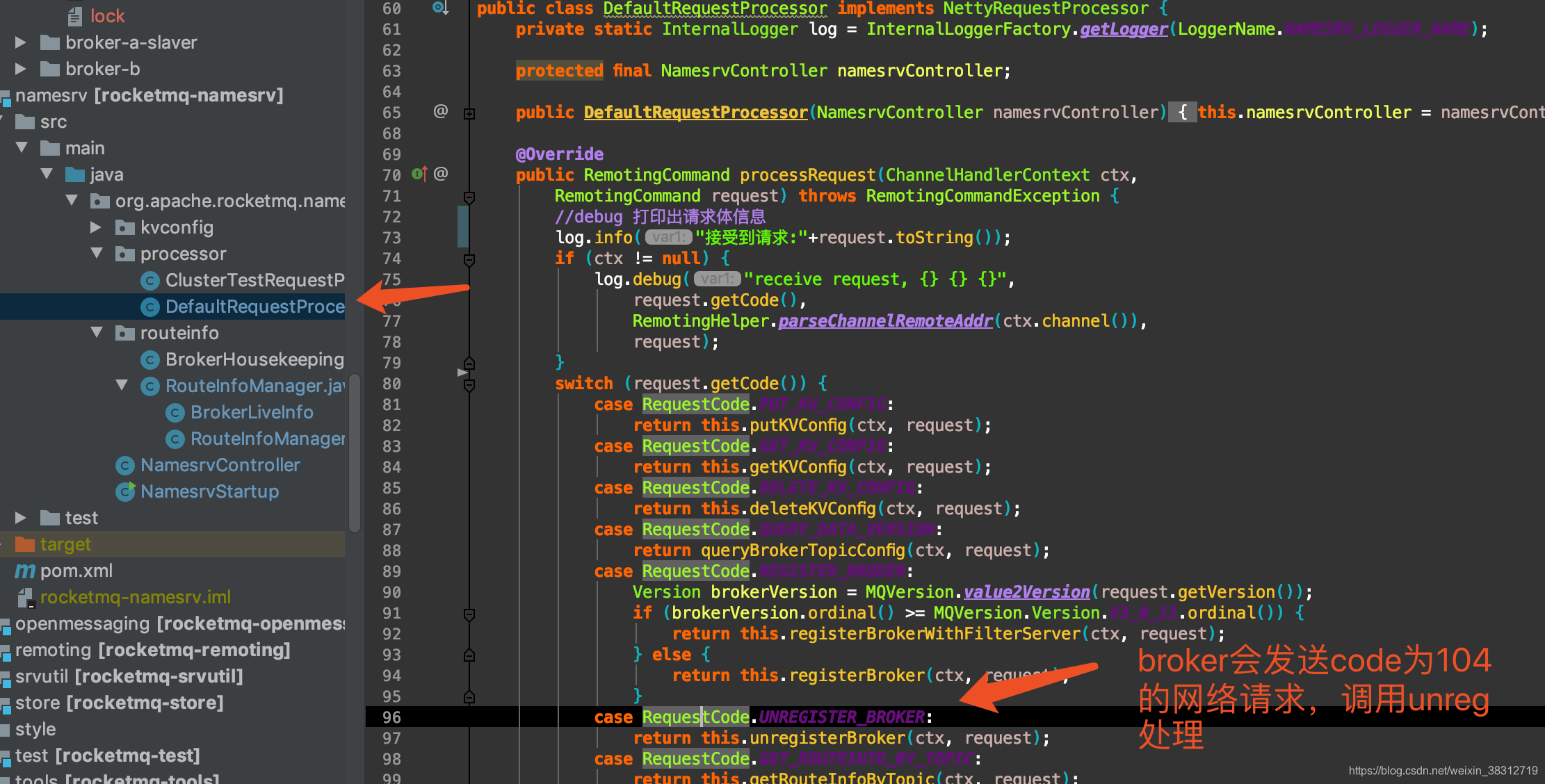1545x784 pixels.
Task: Expand the folded constructor on line 65
Action: coord(469,113)
